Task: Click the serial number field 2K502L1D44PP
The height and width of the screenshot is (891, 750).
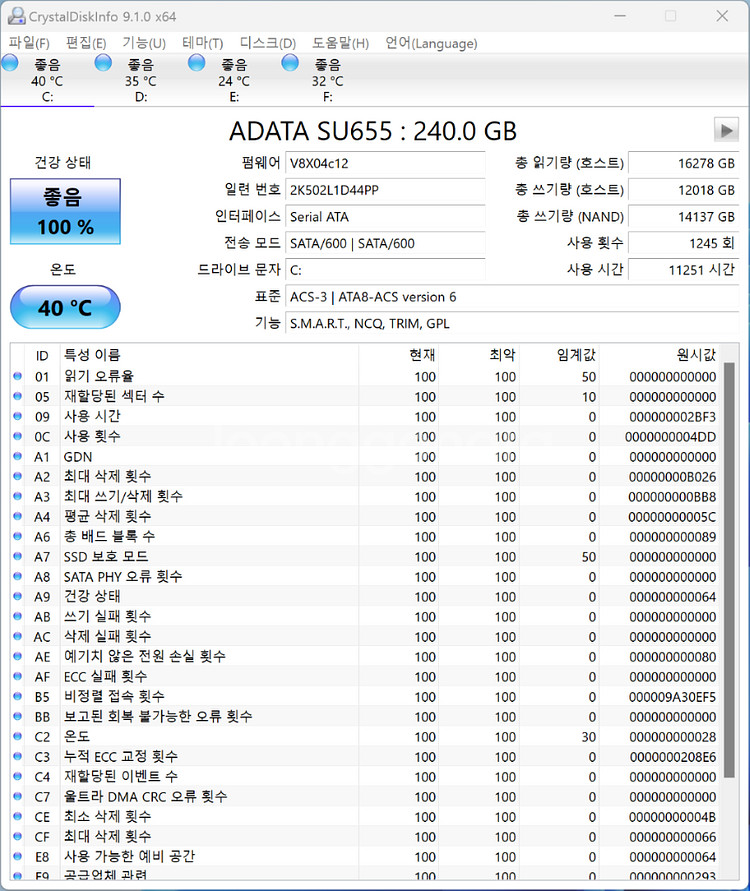Action: [385, 190]
